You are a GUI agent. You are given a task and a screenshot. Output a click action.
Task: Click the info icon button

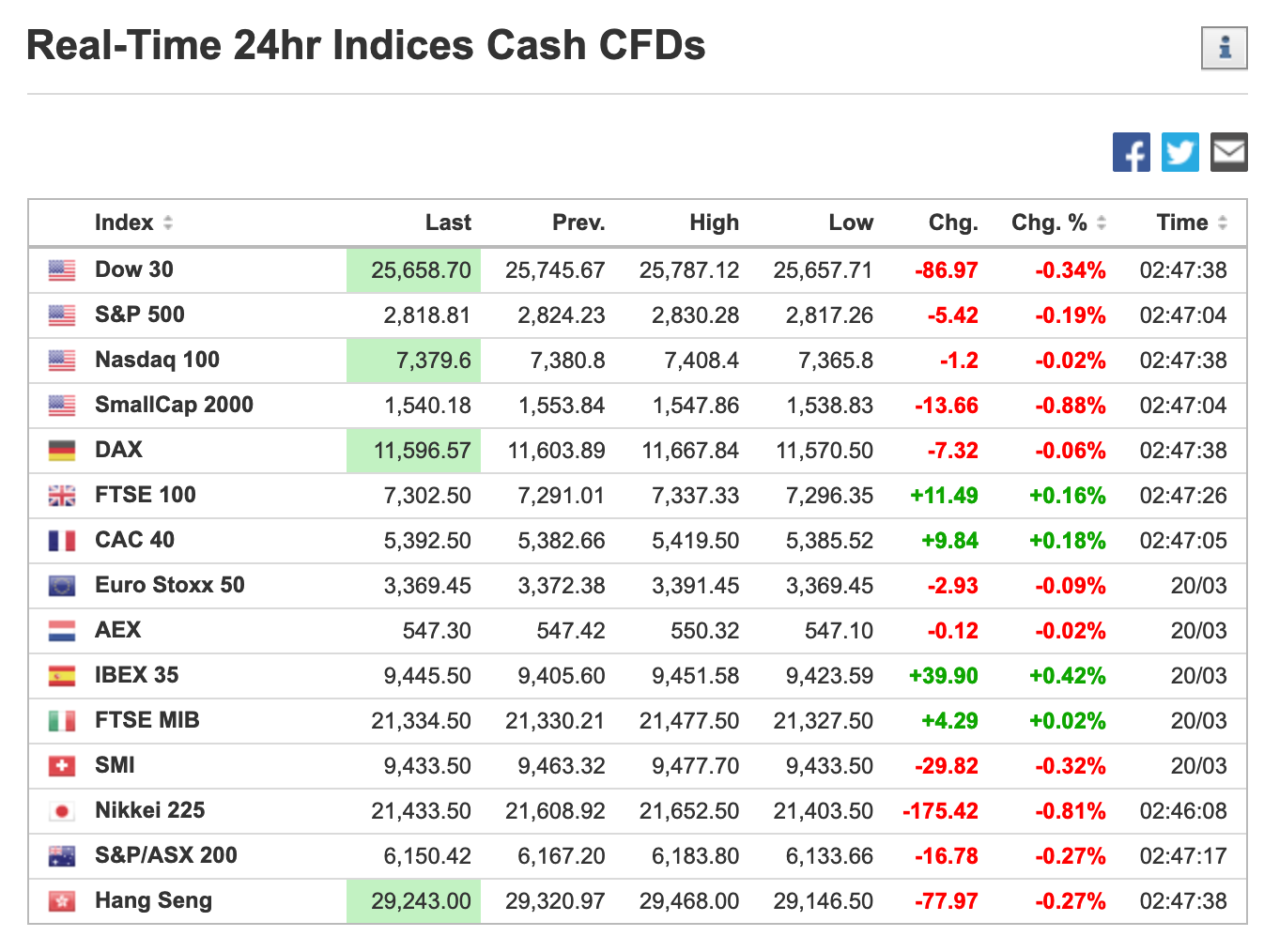[1224, 48]
